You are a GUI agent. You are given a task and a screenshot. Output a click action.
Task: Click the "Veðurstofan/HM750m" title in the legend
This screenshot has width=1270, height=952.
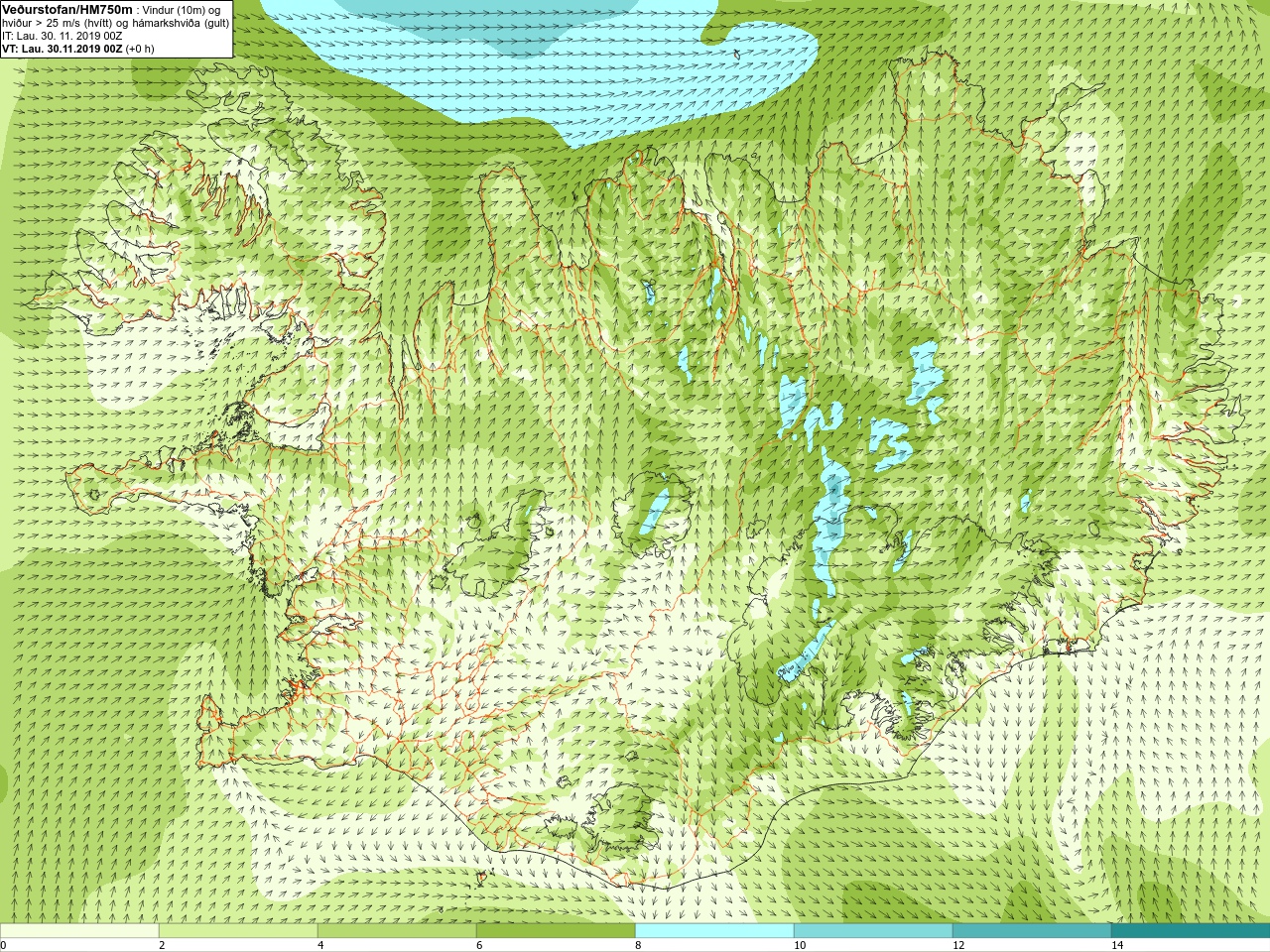click(x=67, y=10)
